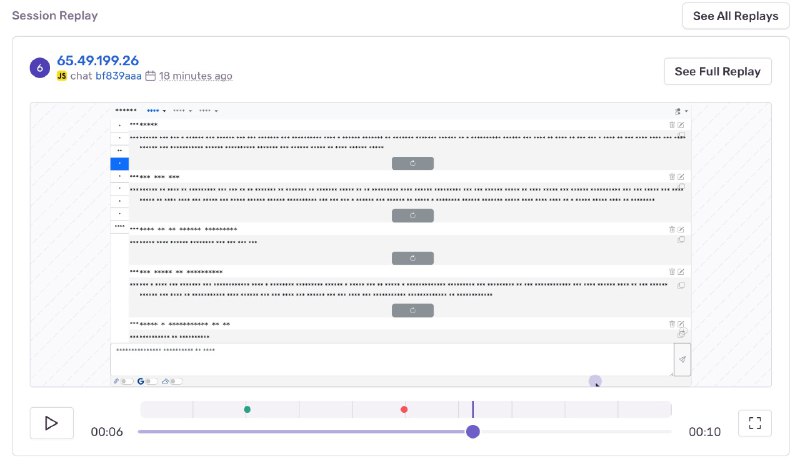Screen dimensions: 800x471
Task: Open user 65.49.199.26 replay link
Action: [x=97, y=61]
